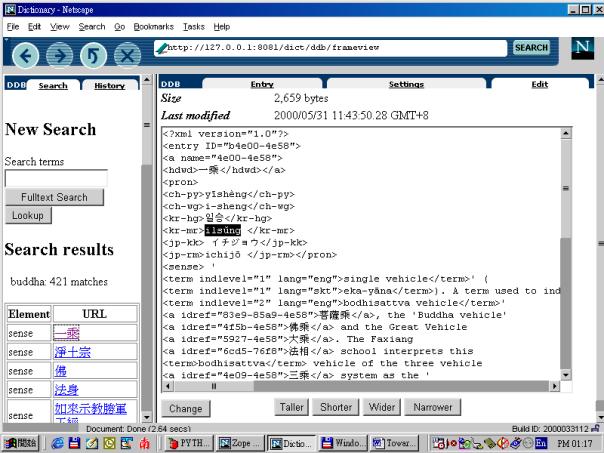Screen dimensions: 604x453
Task: Click the first system tray icon
Action: click(x=438, y=443)
